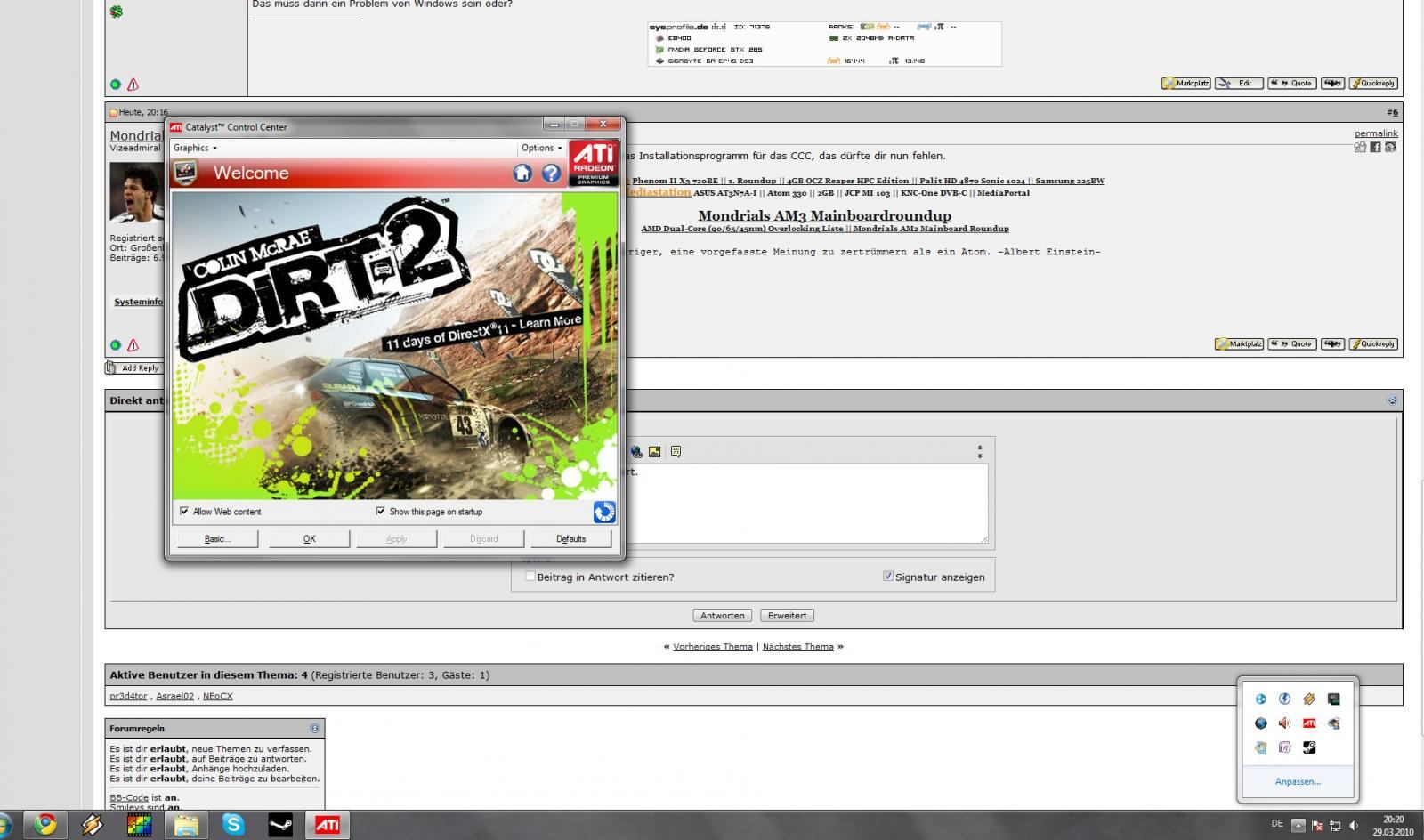Click ATI Catalyst taskbar button
Viewport: 1424px width, 840px height.
point(328,825)
